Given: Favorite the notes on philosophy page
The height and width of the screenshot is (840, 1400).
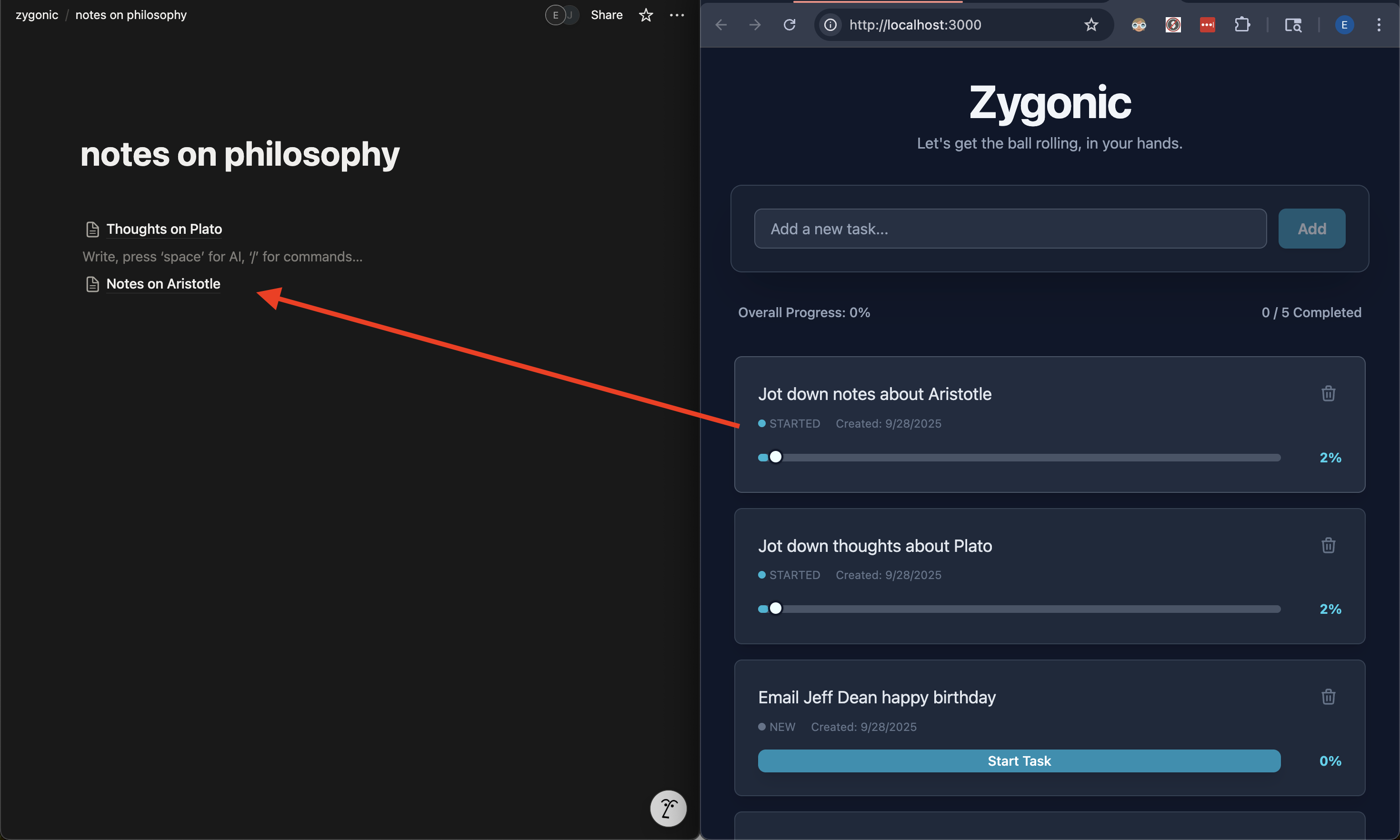Looking at the screenshot, I should coord(646,15).
